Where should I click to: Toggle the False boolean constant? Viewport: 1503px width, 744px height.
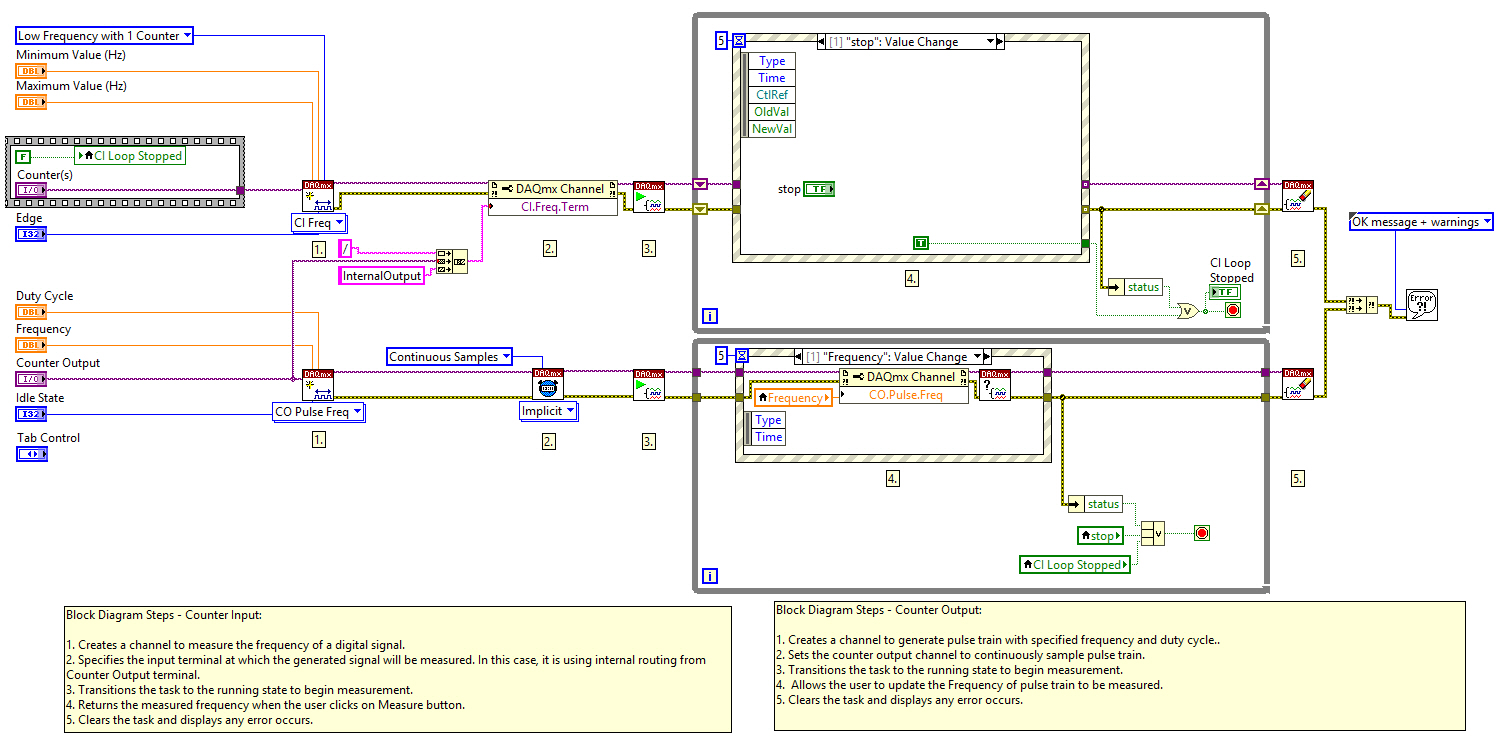(24, 156)
